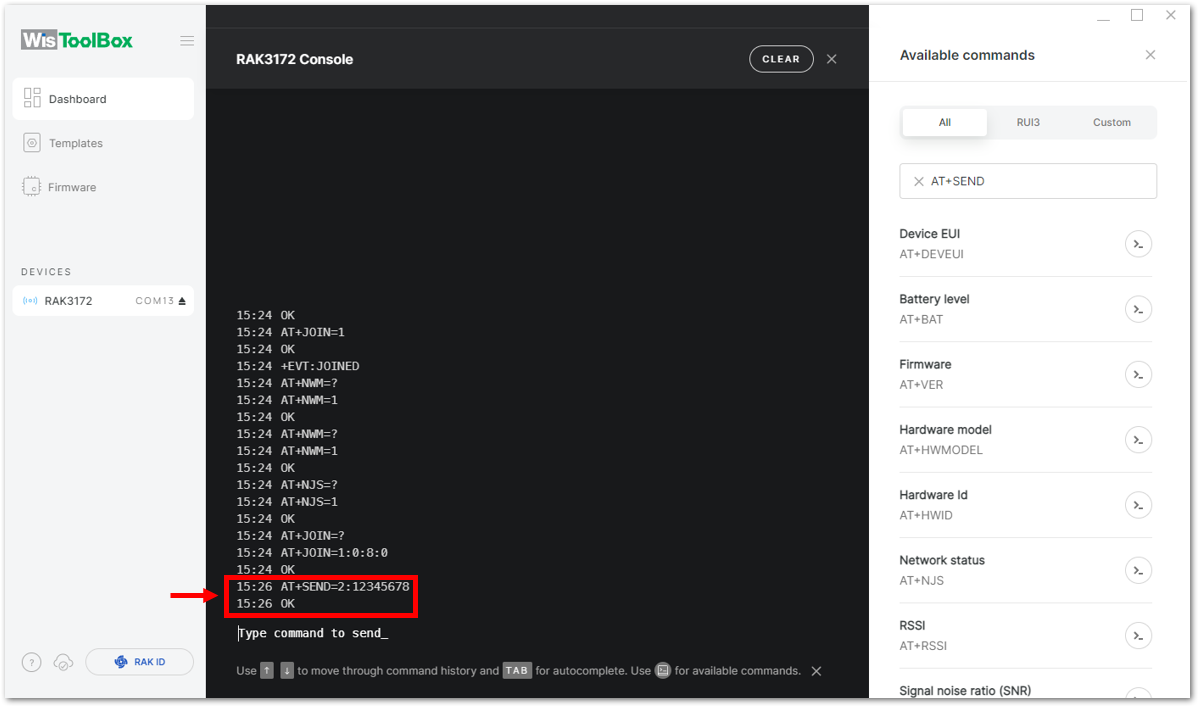Click the RAK3172 signal icon
The image size is (1199, 707).
coord(31,300)
